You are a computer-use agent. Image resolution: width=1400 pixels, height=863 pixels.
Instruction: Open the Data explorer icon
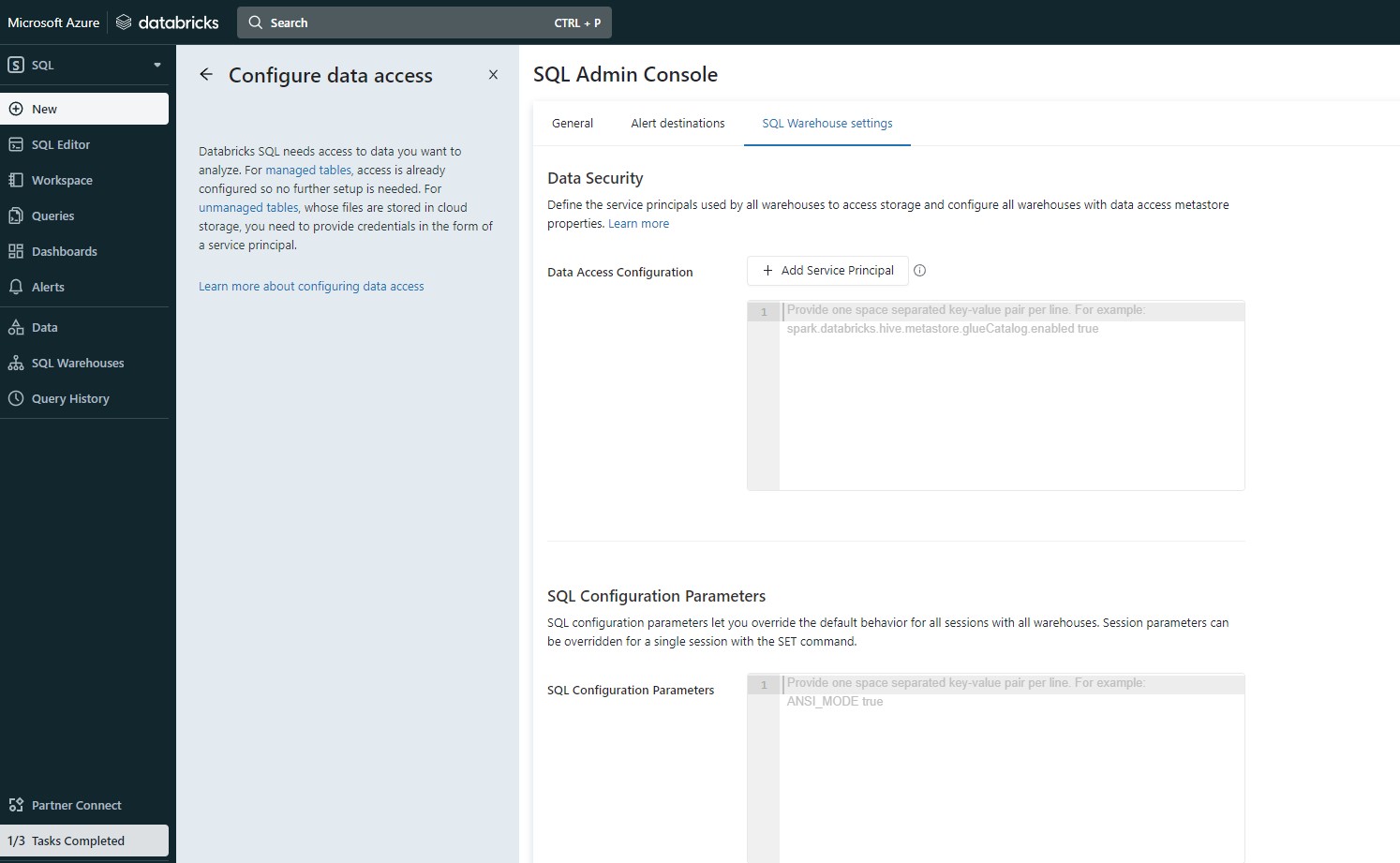tap(16, 327)
